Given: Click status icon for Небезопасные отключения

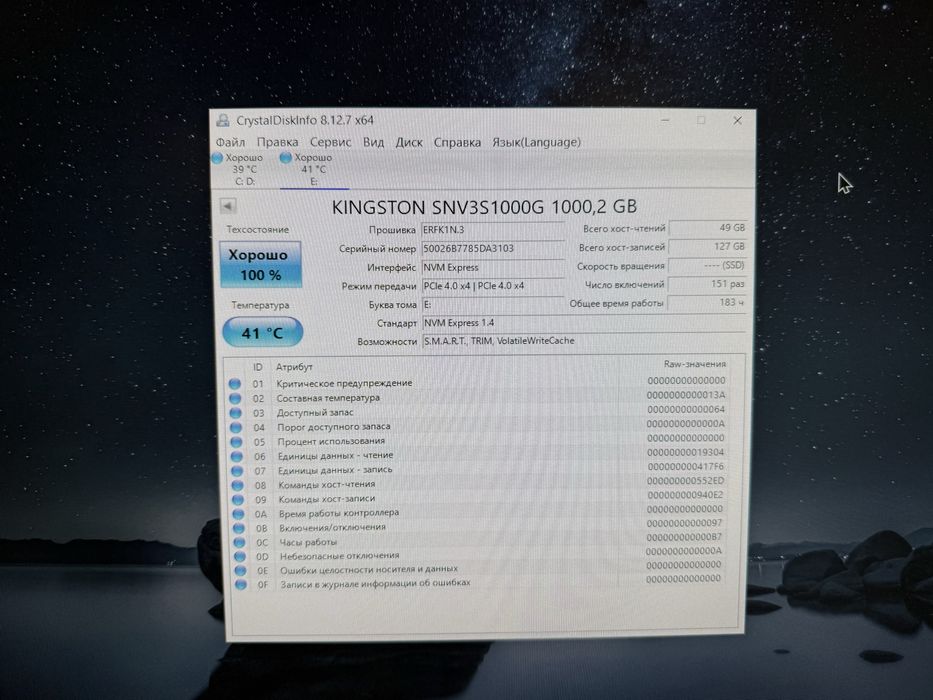Looking at the screenshot, I should point(240,557).
